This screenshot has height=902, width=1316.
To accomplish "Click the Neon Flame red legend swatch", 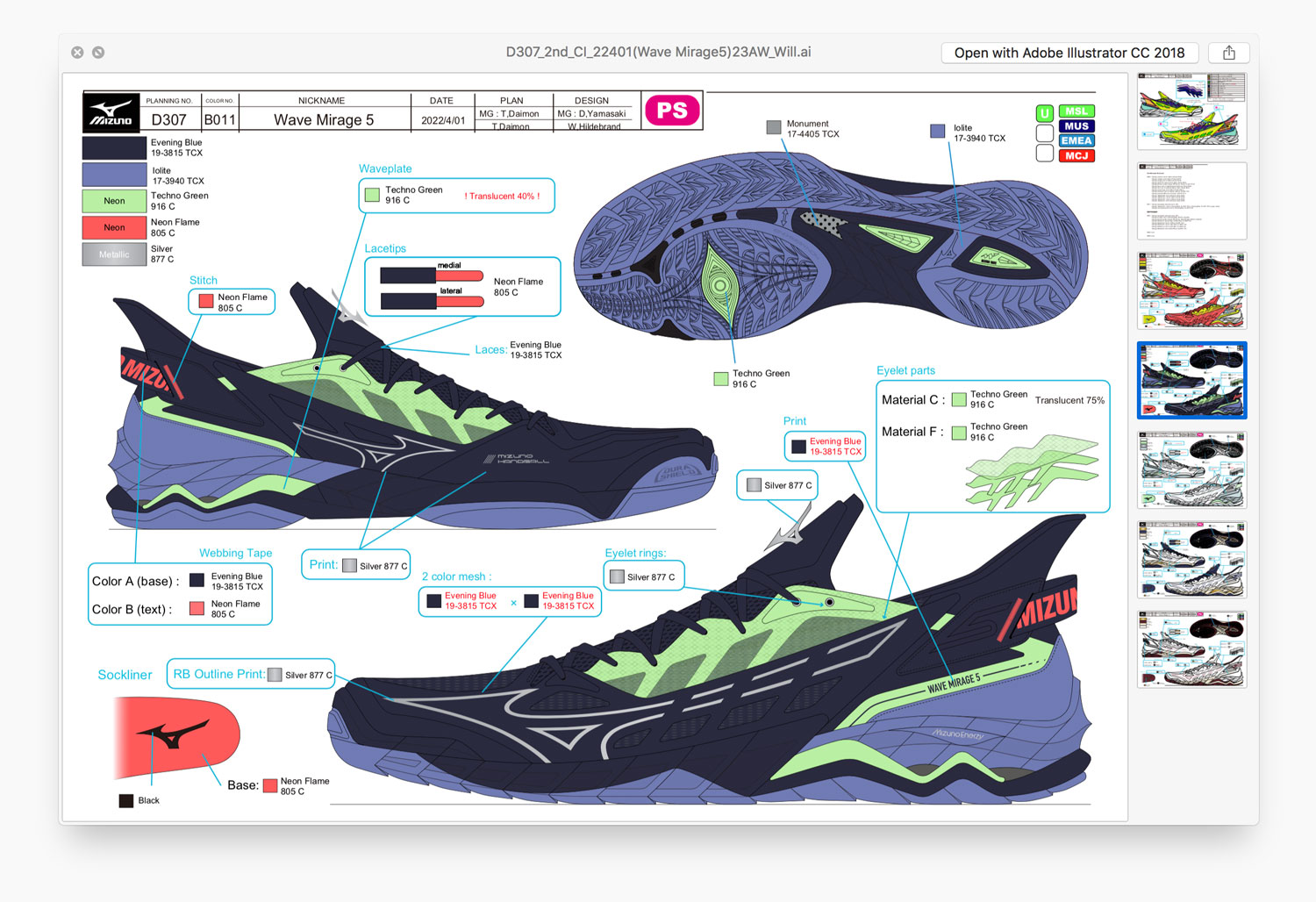I will [x=114, y=227].
